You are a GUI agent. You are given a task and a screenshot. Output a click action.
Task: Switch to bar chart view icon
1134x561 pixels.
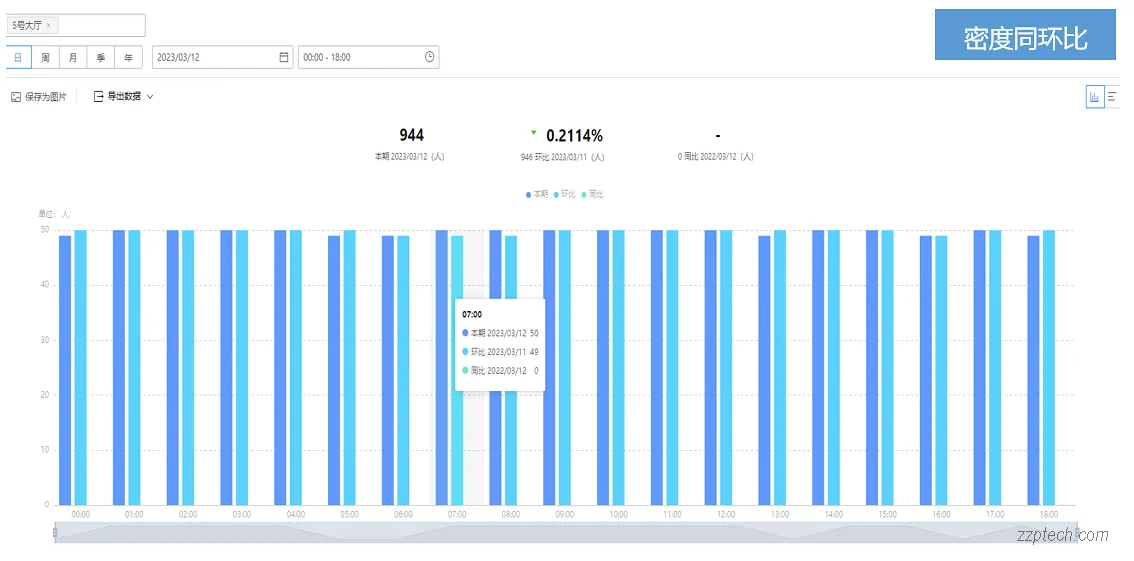(1095, 97)
